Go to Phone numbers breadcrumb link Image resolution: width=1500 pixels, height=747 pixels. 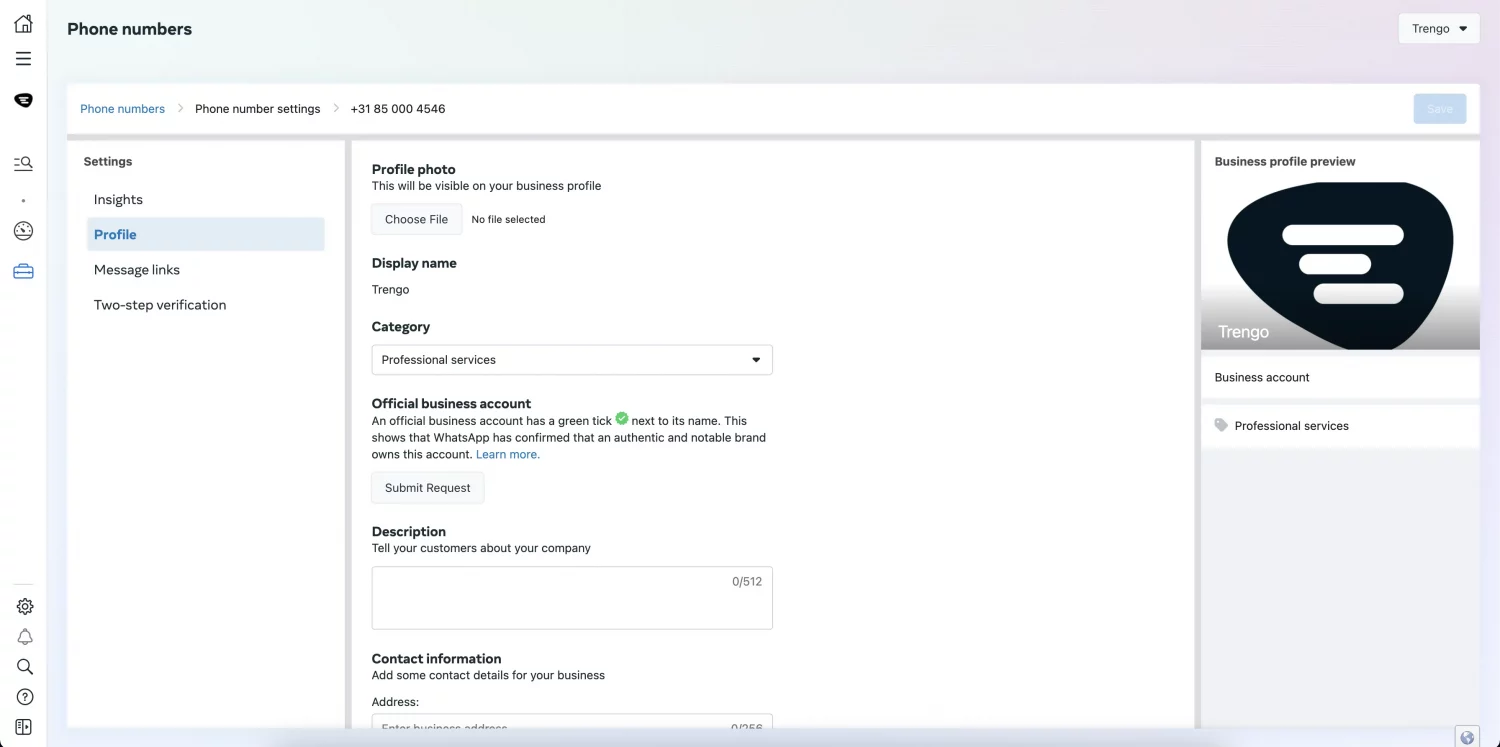pyautogui.click(x=122, y=109)
